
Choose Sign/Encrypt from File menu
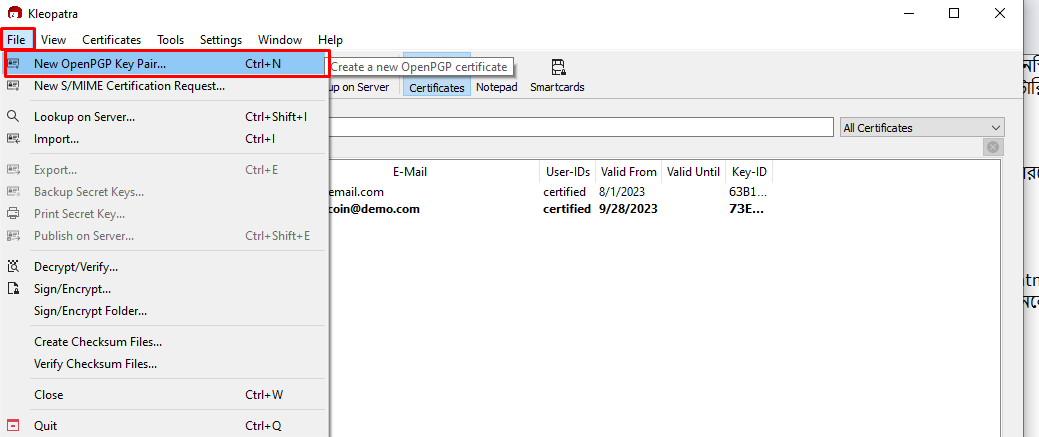pyautogui.click(x=165, y=288)
